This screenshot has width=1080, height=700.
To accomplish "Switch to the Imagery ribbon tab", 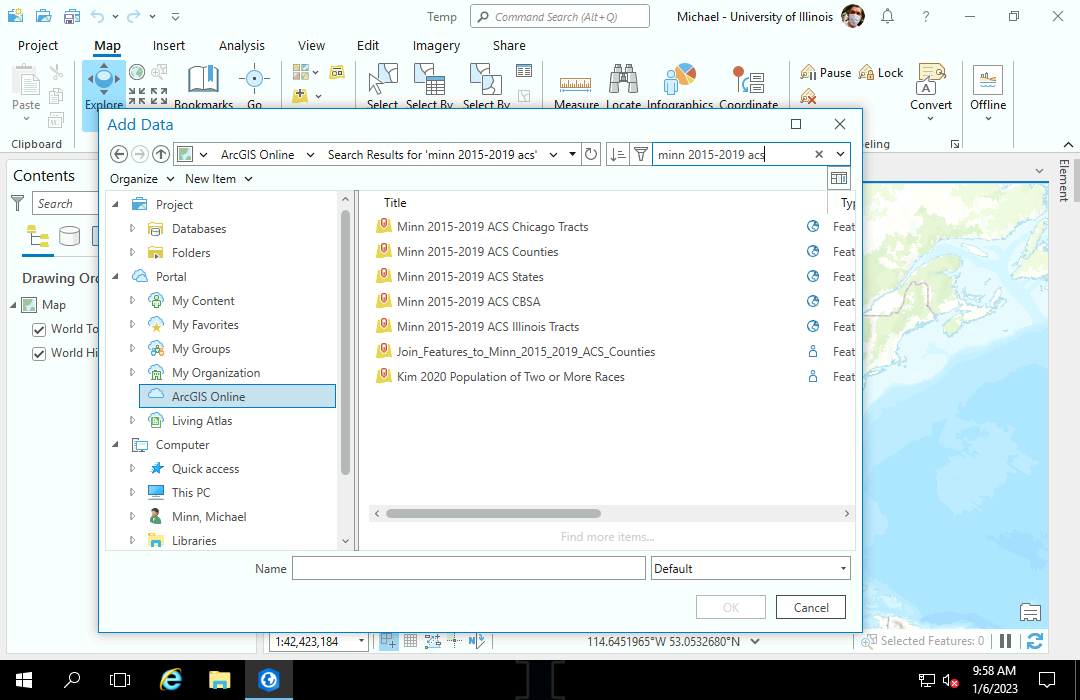I will pyautogui.click(x=436, y=45).
